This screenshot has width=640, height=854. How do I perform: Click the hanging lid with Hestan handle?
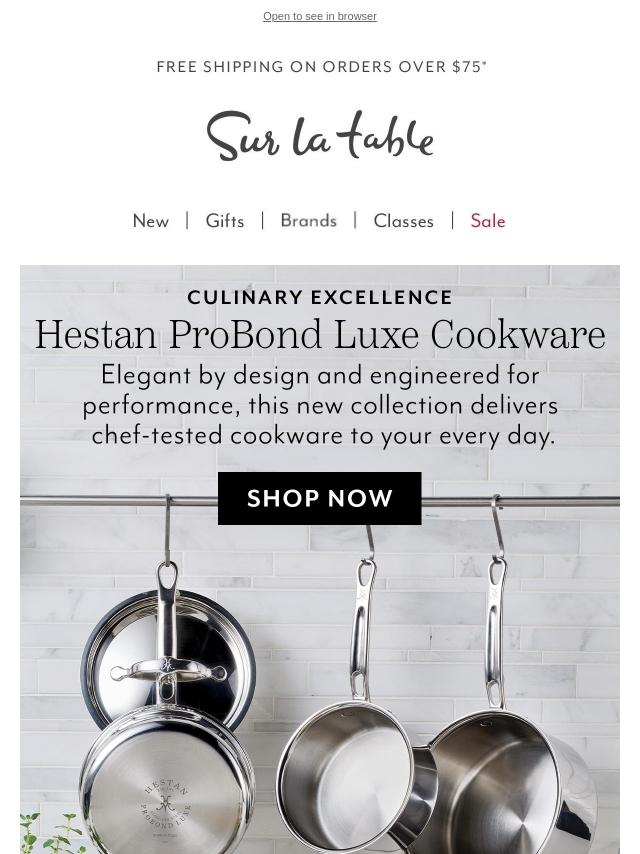(168, 659)
